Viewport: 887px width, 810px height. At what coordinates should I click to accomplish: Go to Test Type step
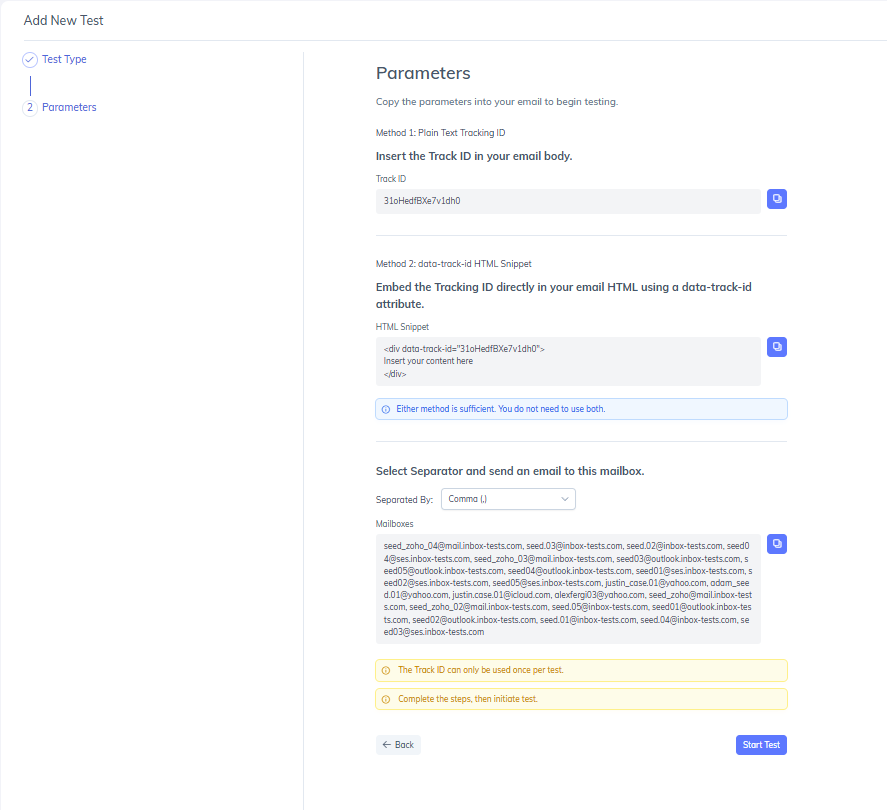pyautogui.click(x=64, y=59)
